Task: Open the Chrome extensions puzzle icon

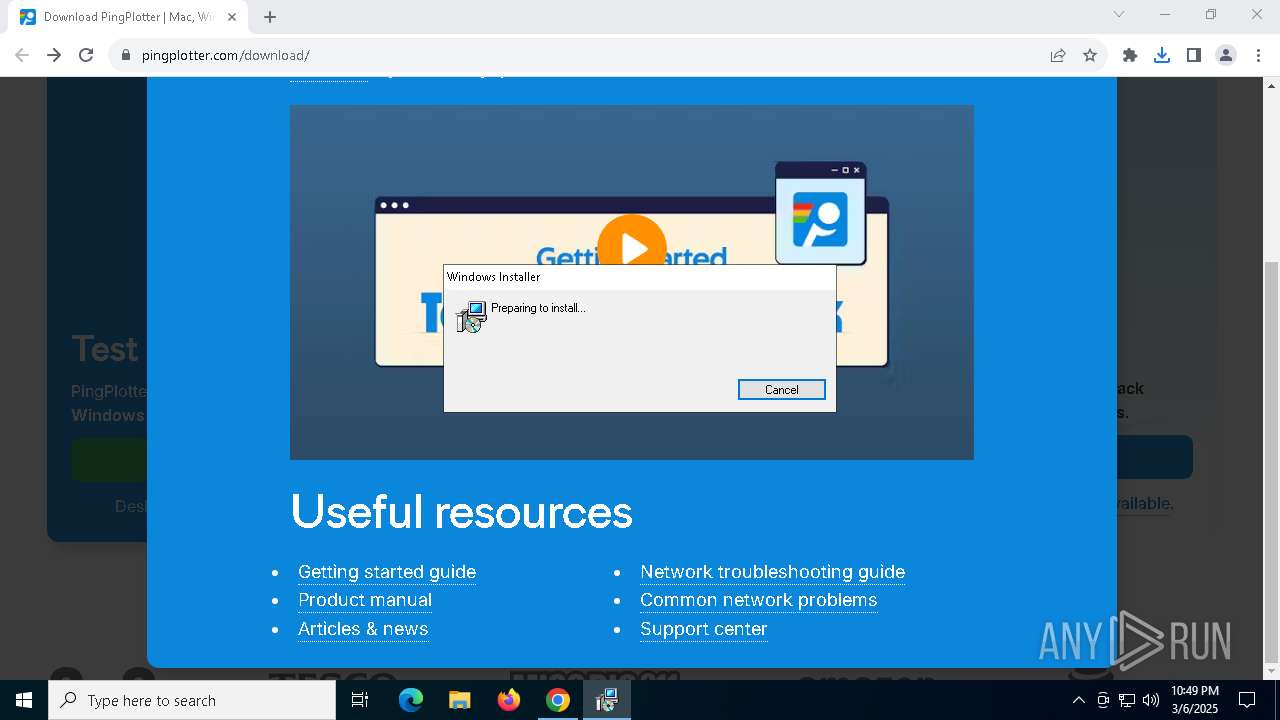Action: coord(1130,55)
